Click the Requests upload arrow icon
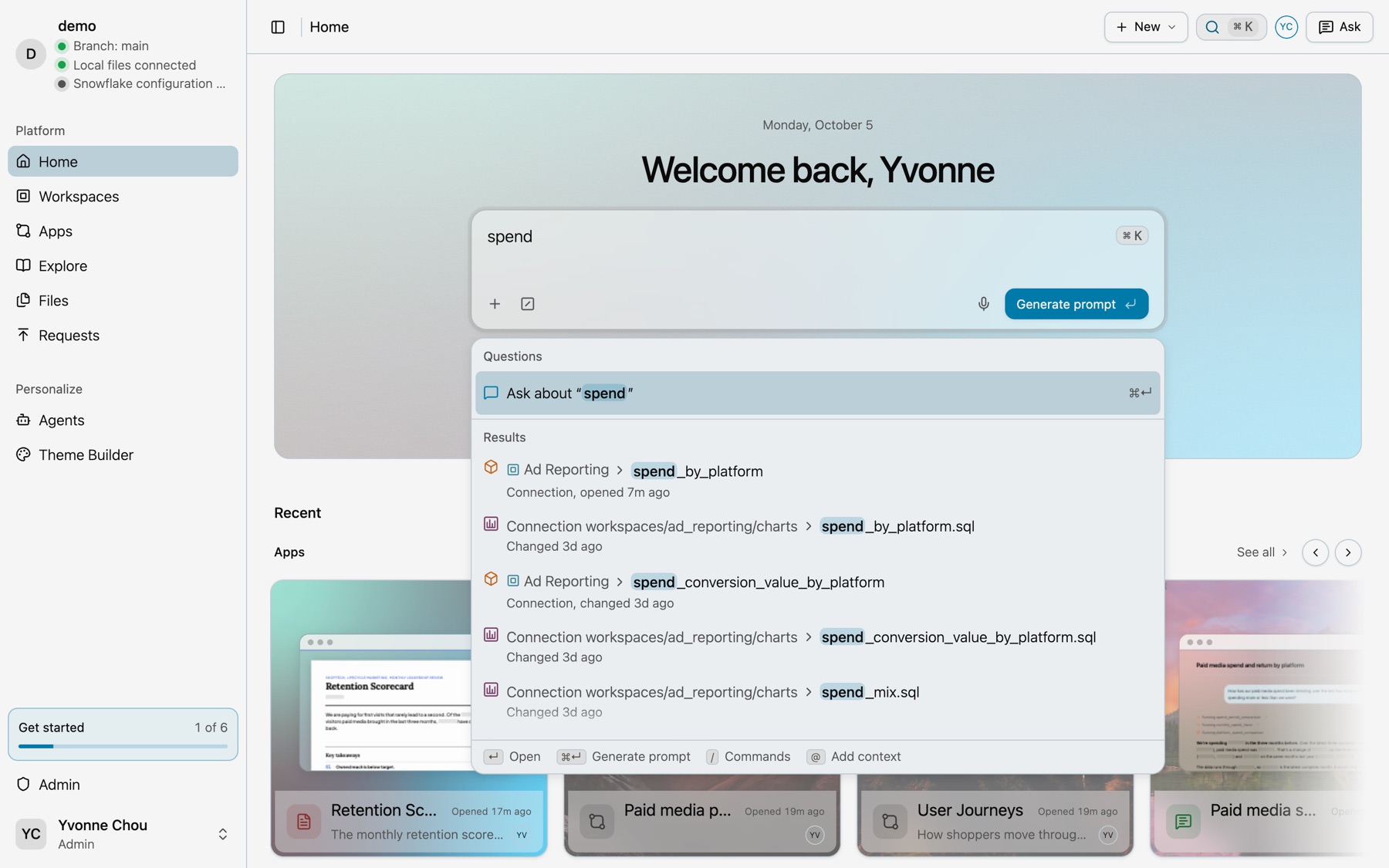The width and height of the screenshot is (1389, 868). pos(23,334)
